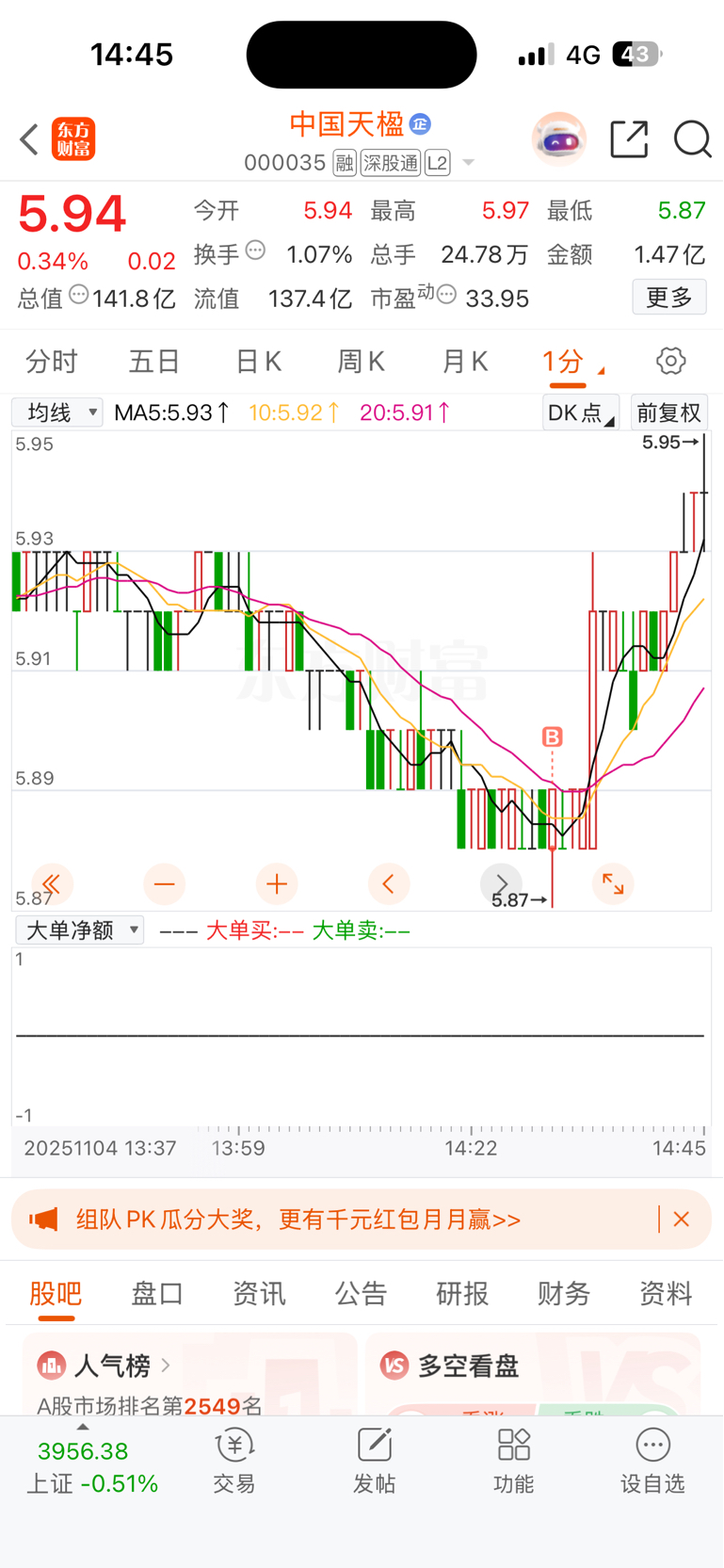
Task: Switch to the 五日 chart tab
Action: point(154,361)
